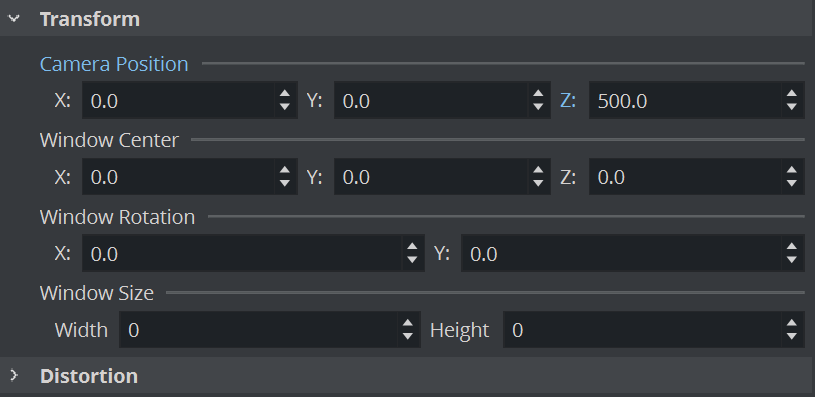Increase Camera Position Z value arrow
Image resolution: width=815 pixels, height=397 pixels.
click(x=792, y=94)
